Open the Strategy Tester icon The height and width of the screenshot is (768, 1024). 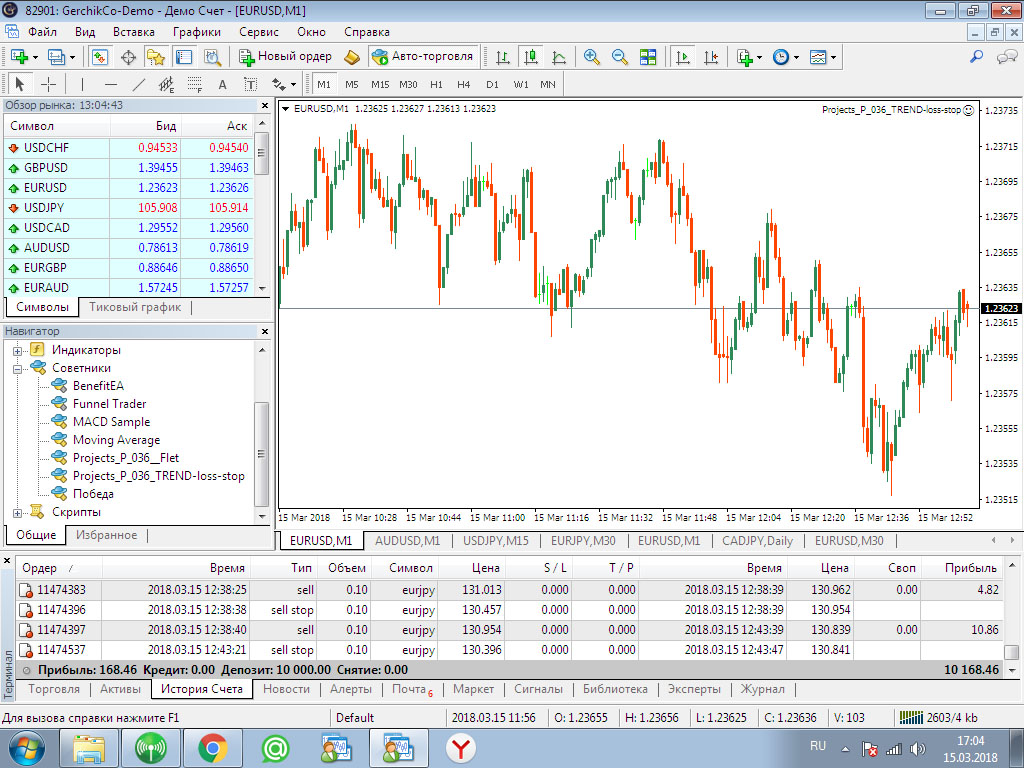click(212, 57)
